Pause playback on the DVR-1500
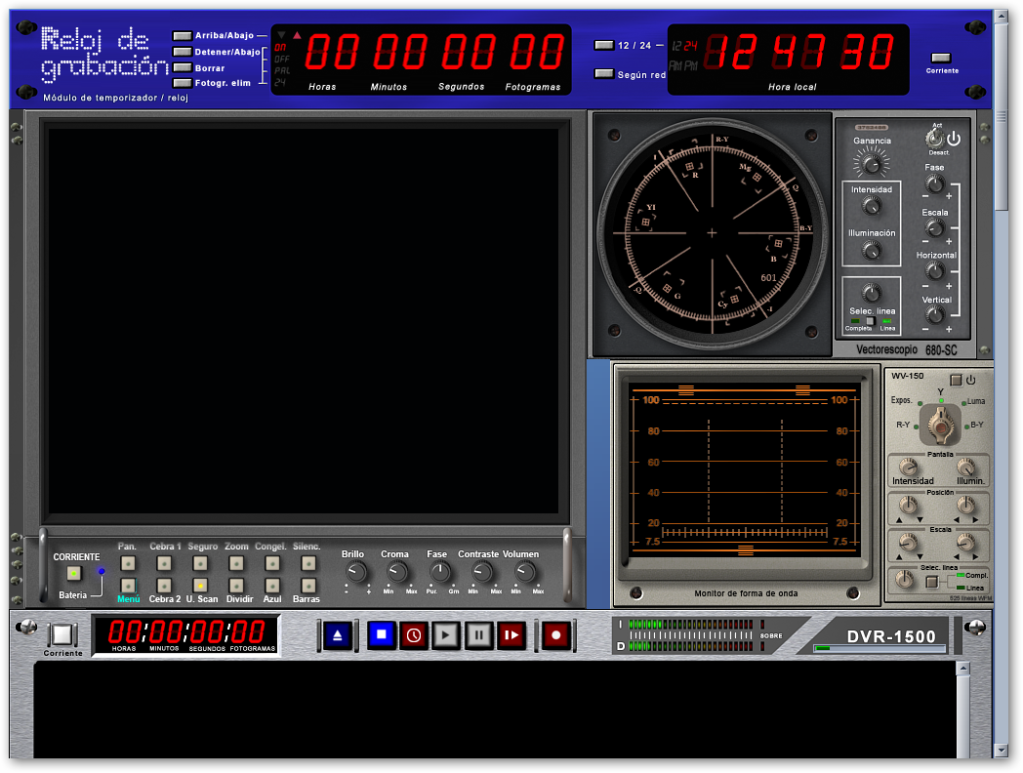Image resolution: width=1023 pixels, height=773 pixels. click(479, 635)
